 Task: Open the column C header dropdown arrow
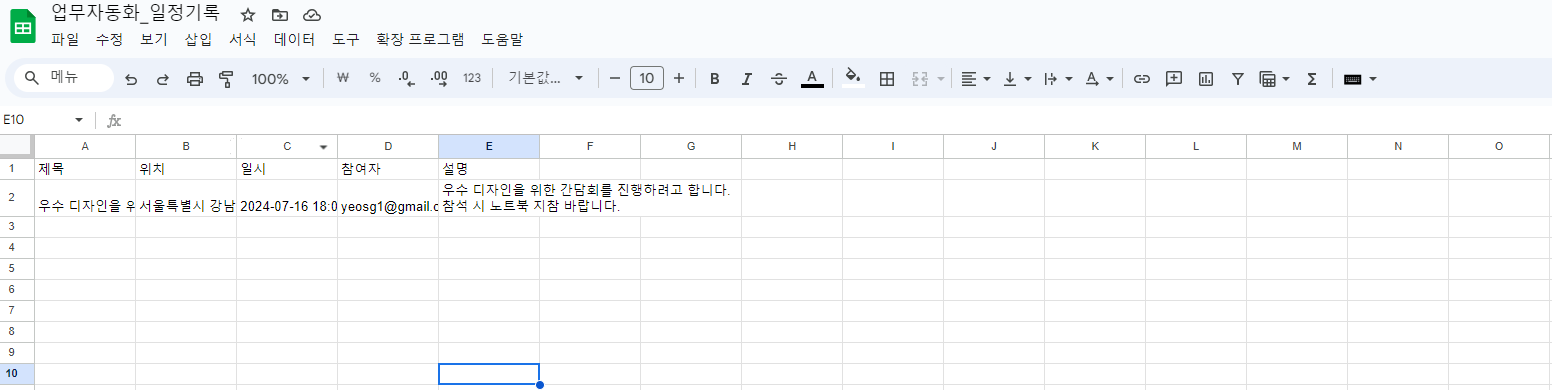pyautogui.click(x=323, y=147)
